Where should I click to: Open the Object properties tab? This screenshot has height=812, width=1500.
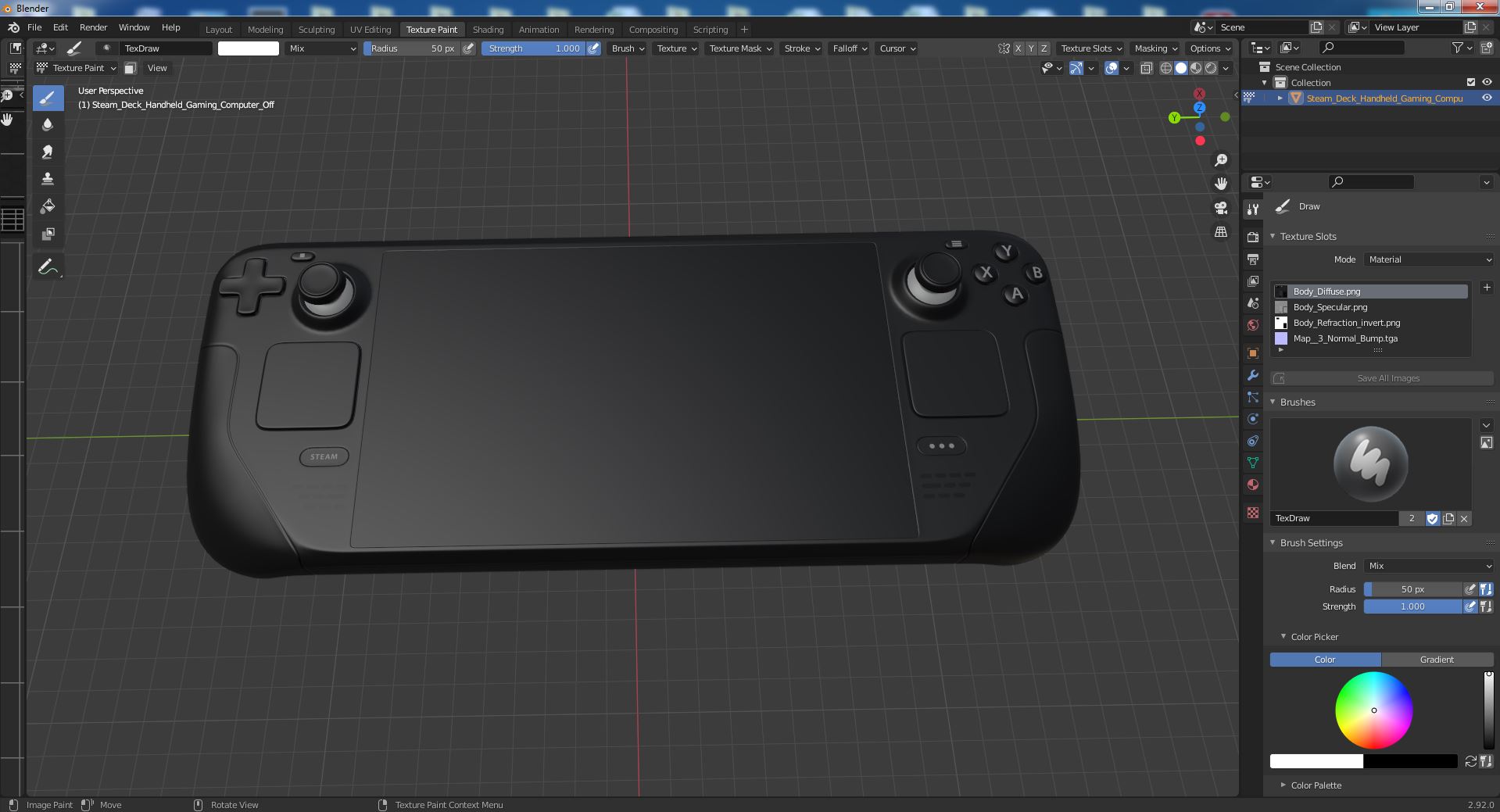[x=1253, y=353]
